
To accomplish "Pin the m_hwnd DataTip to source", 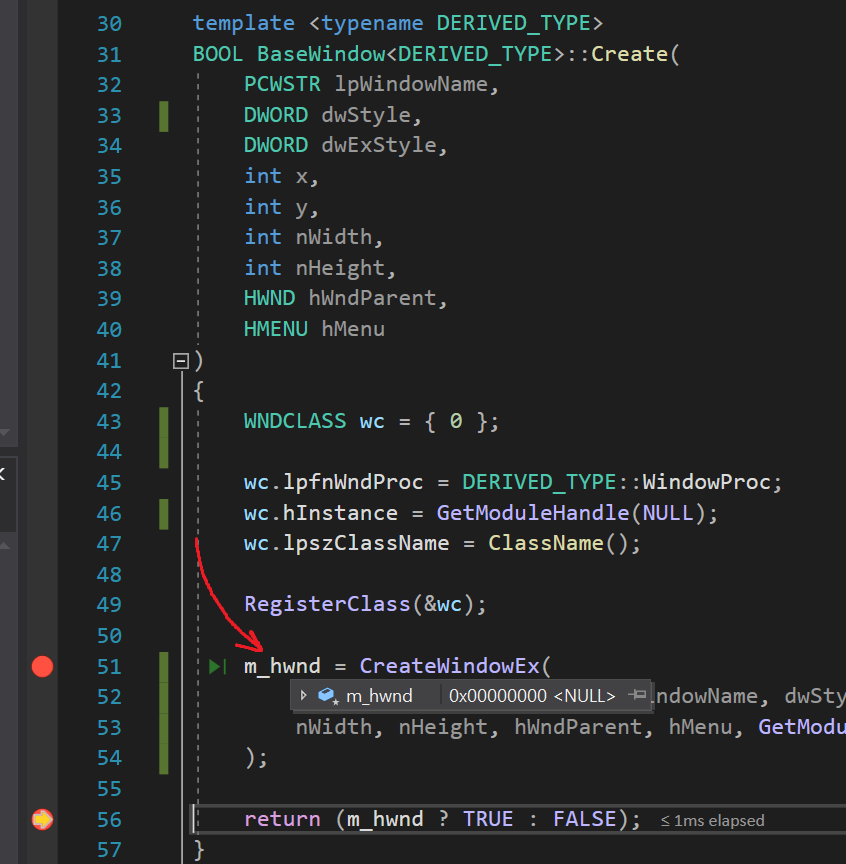I will click(x=637, y=695).
